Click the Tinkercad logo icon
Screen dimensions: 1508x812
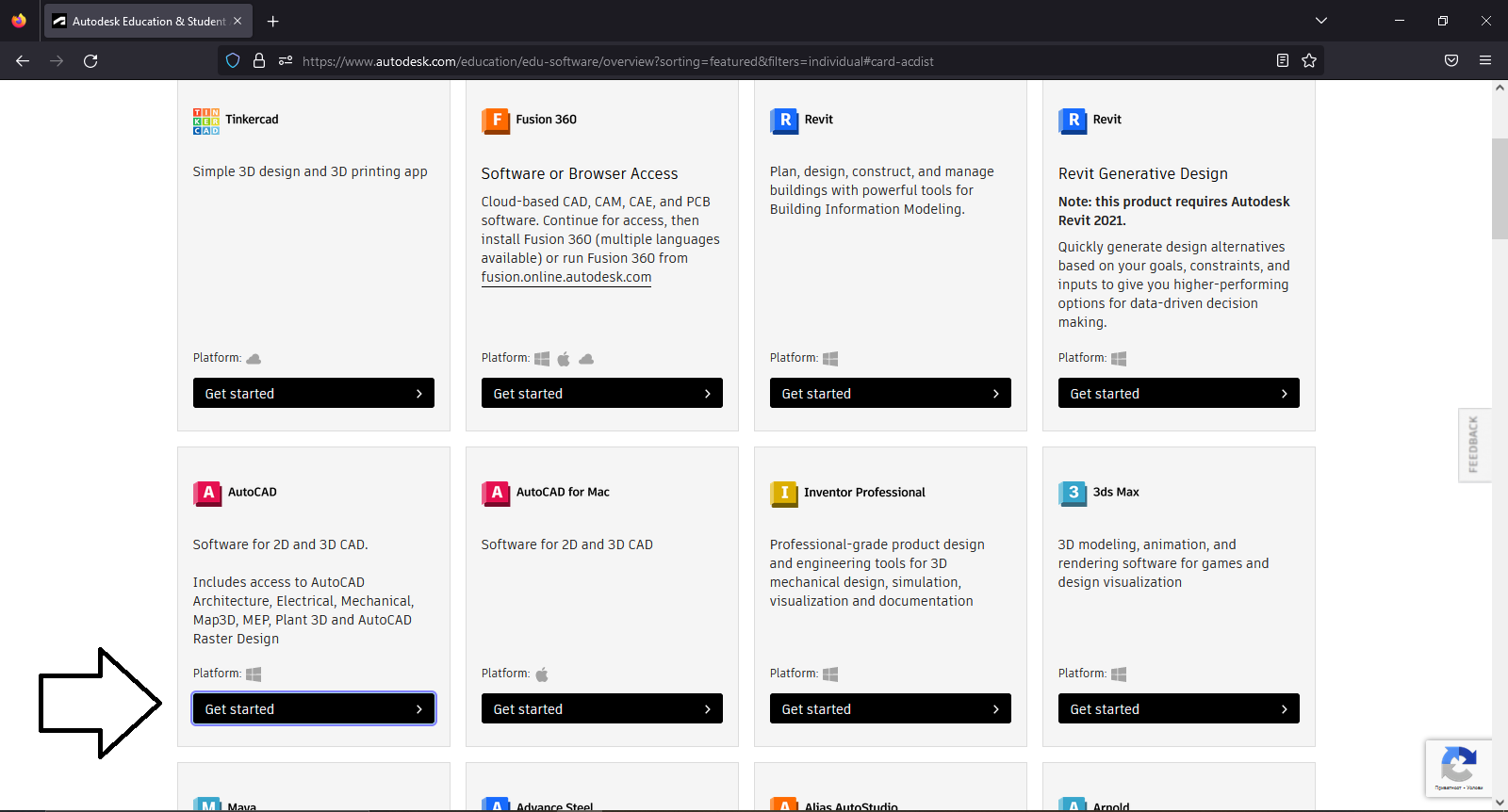(x=206, y=121)
